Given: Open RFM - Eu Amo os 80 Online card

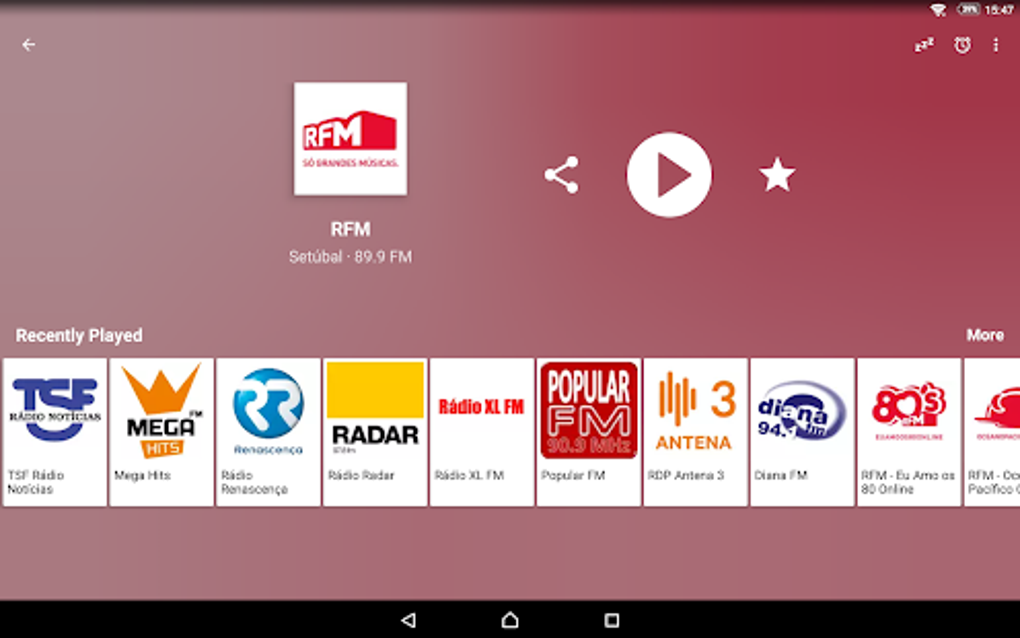Looking at the screenshot, I should 909,432.
